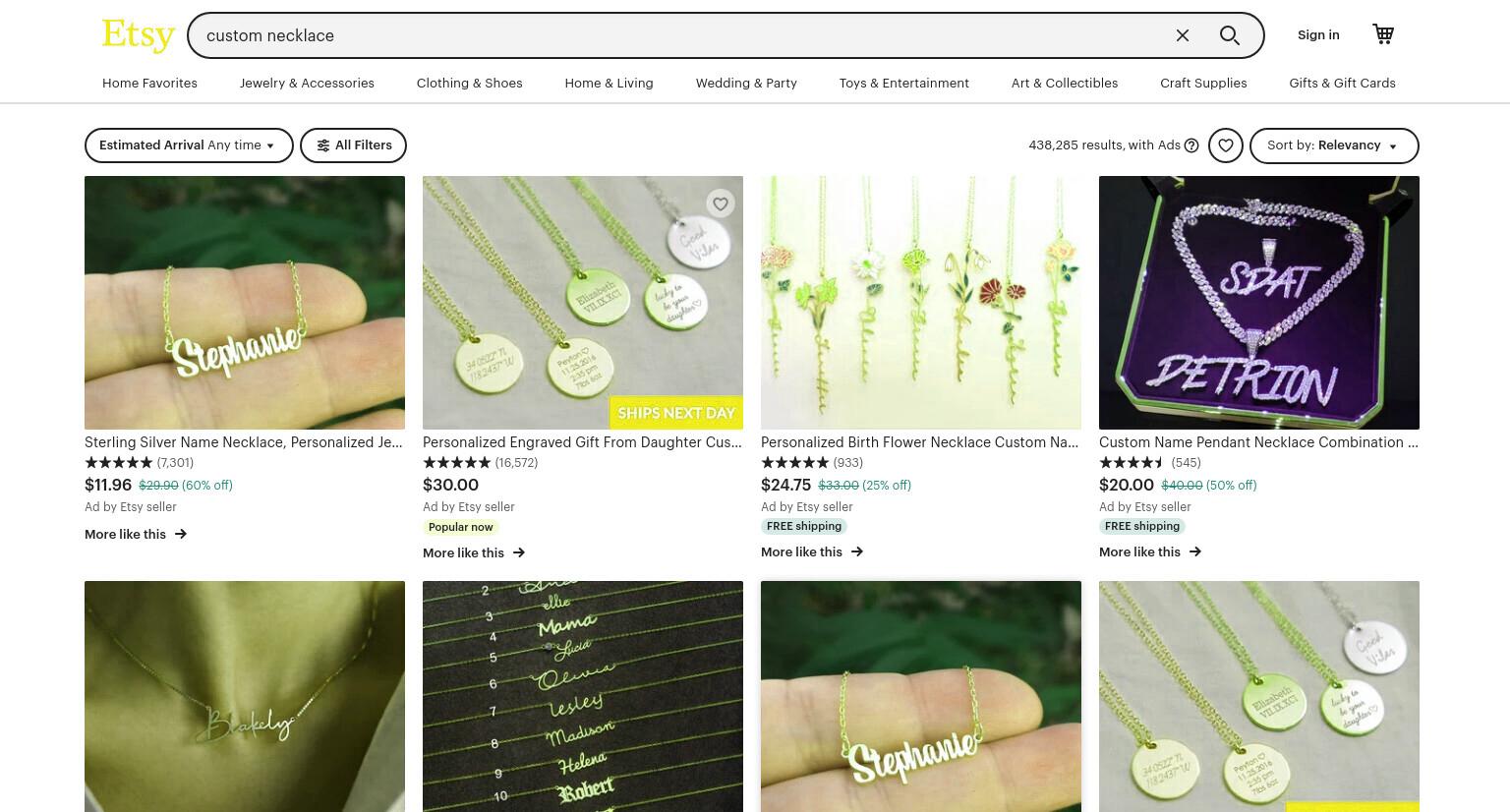The image size is (1510, 812).
Task: Select the Craft Supplies category
Action: (x=1203, y=84)
